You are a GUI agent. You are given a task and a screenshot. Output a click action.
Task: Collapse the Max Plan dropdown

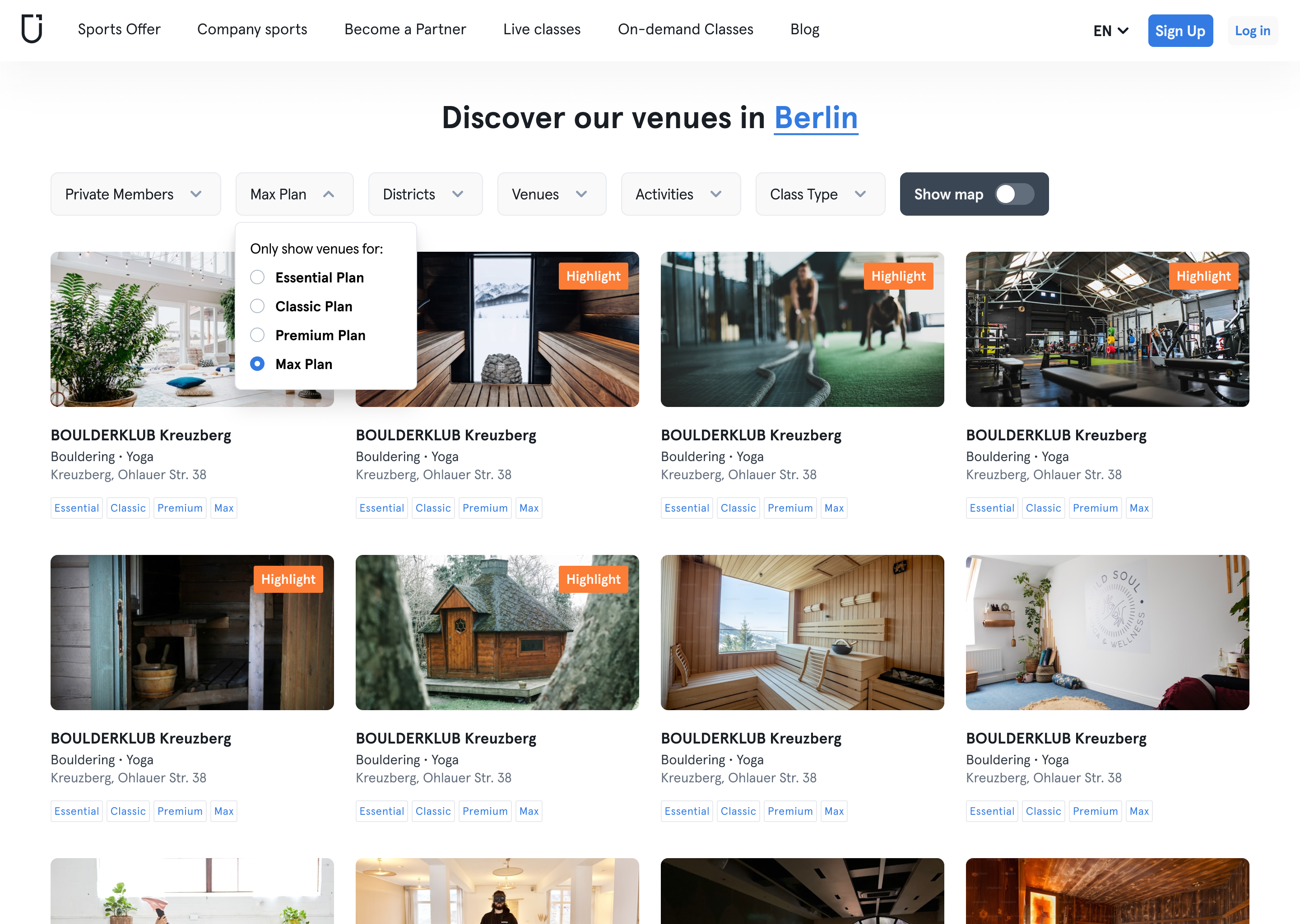pyautogui.click(x=294, y=194)
